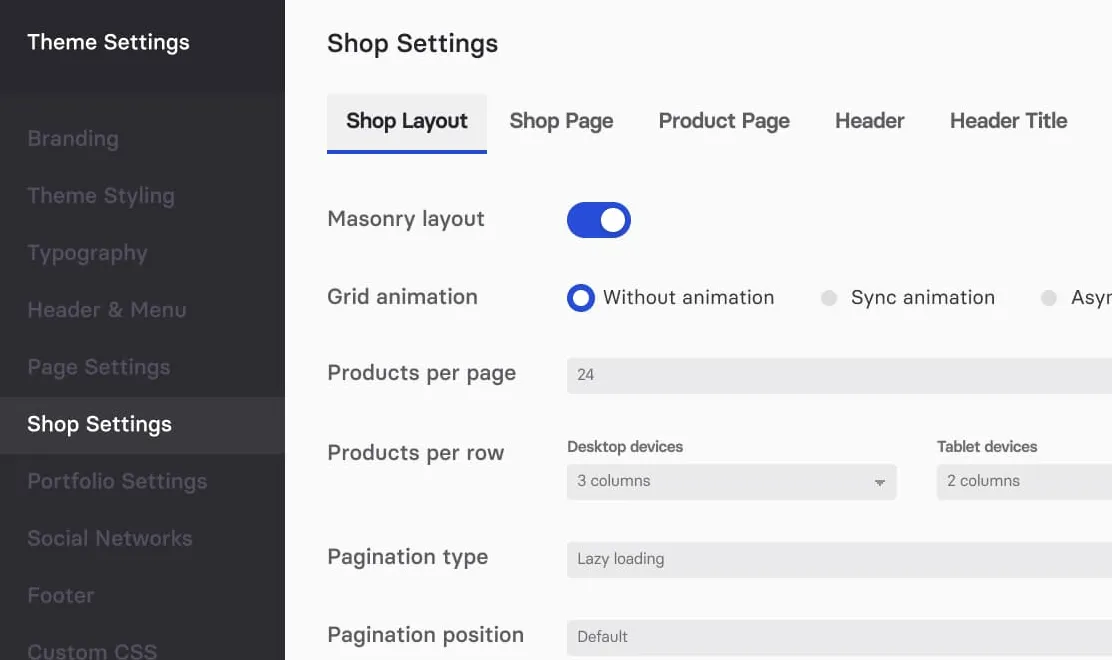The height and width of the screenshot is (660, 1112).
Task: Expand the Pagination type dropdown
Action: (x=839, y=559)
